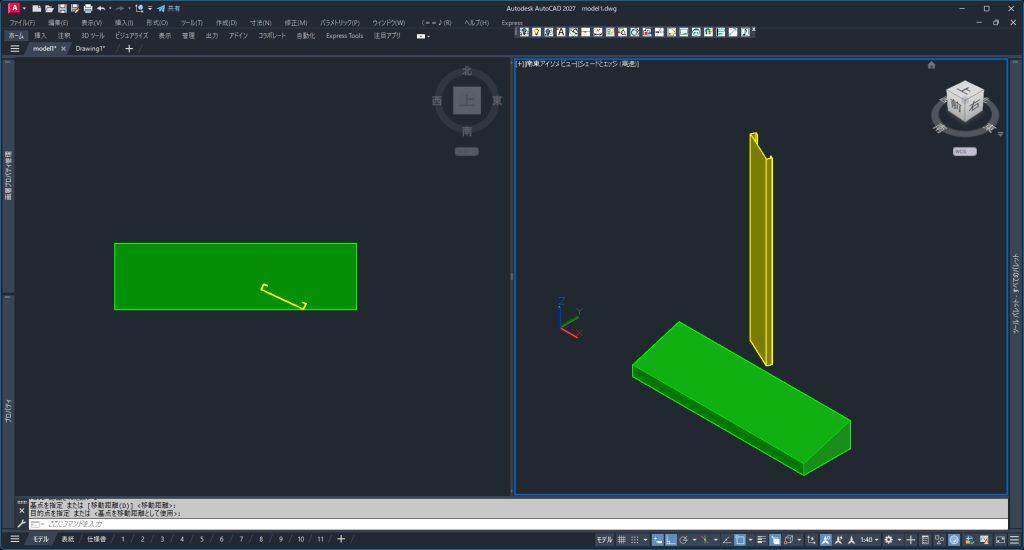Click the 共有 share button

pos(168,8)
